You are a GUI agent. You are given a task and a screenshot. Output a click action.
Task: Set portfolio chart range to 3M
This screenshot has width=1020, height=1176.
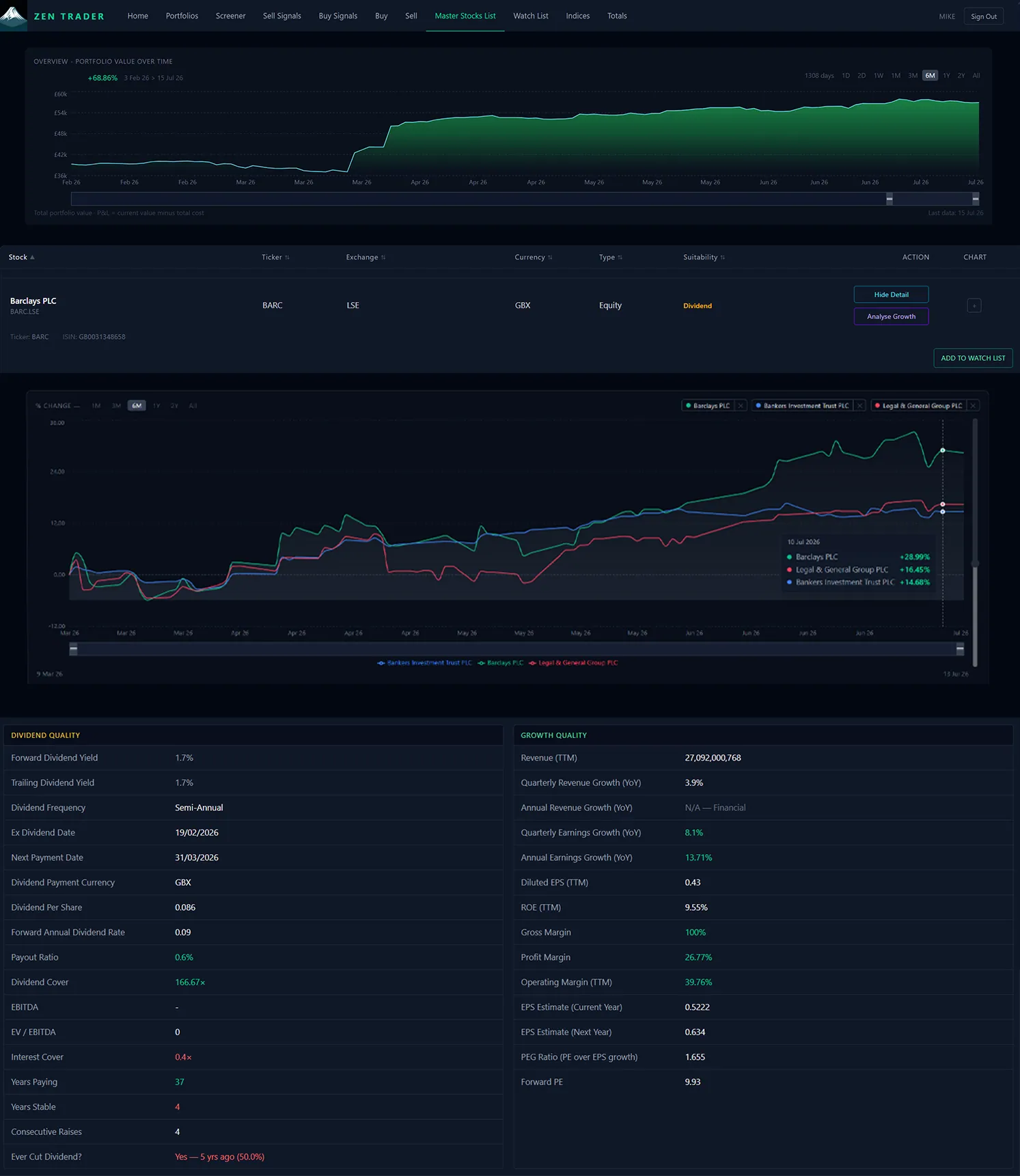[913, 76]
